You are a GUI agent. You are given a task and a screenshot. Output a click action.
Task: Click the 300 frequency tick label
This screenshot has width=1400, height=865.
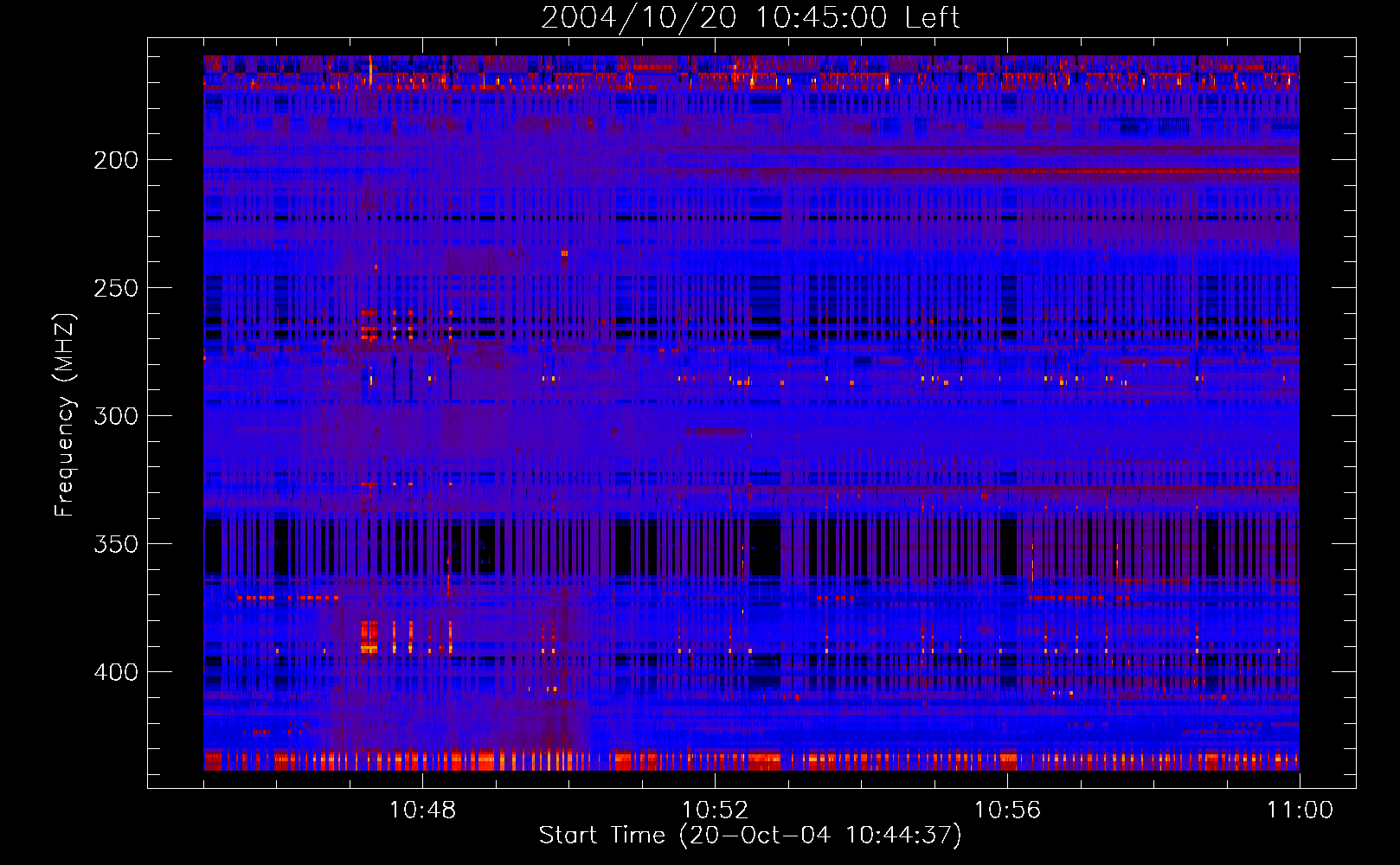click(x=116, y=416)
